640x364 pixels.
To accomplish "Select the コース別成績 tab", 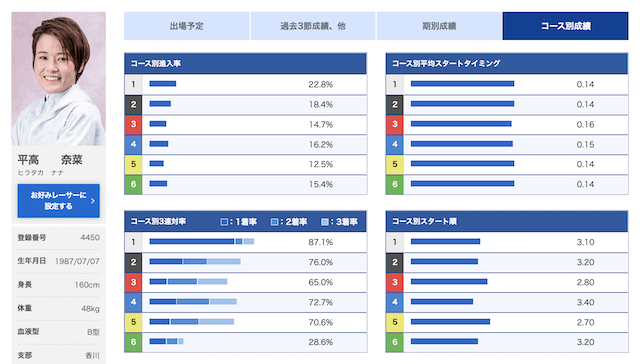I will tap(565, 26).
